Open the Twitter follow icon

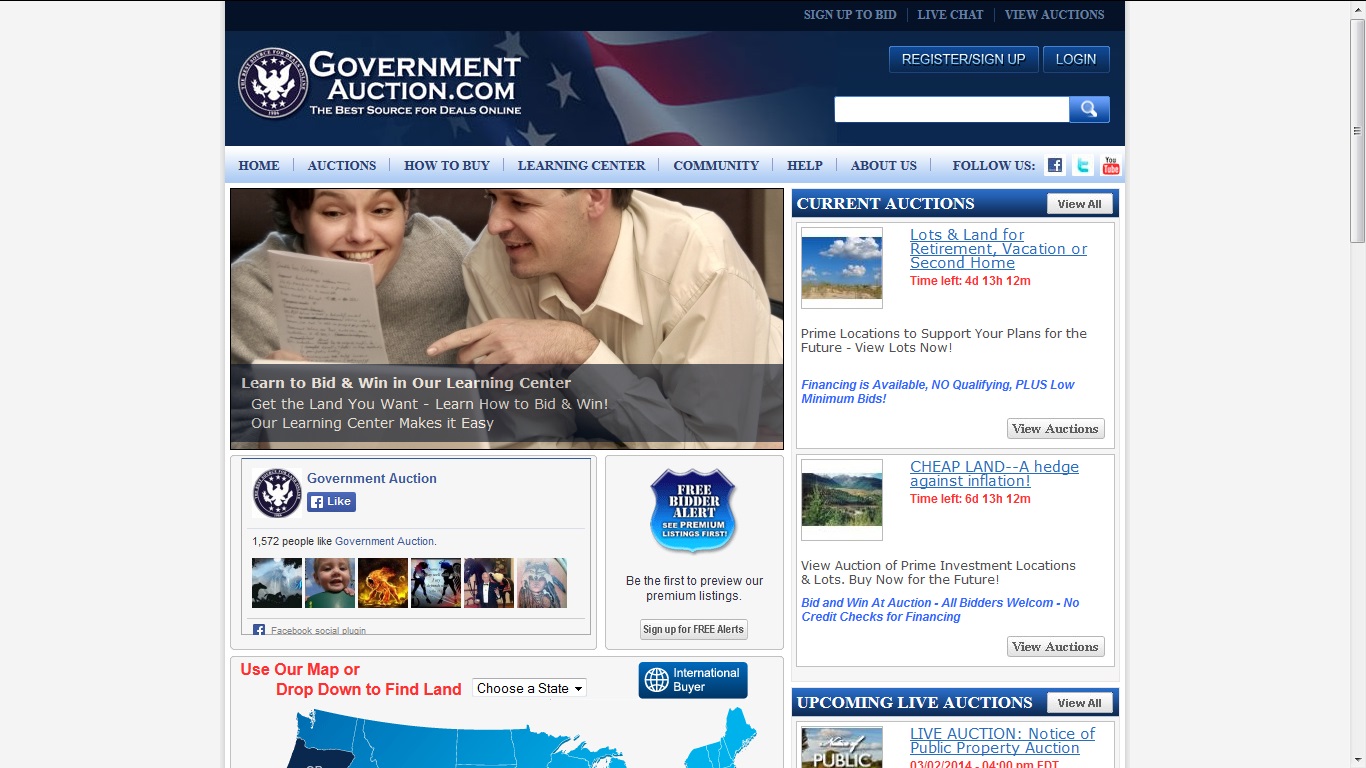(1082, 165)
